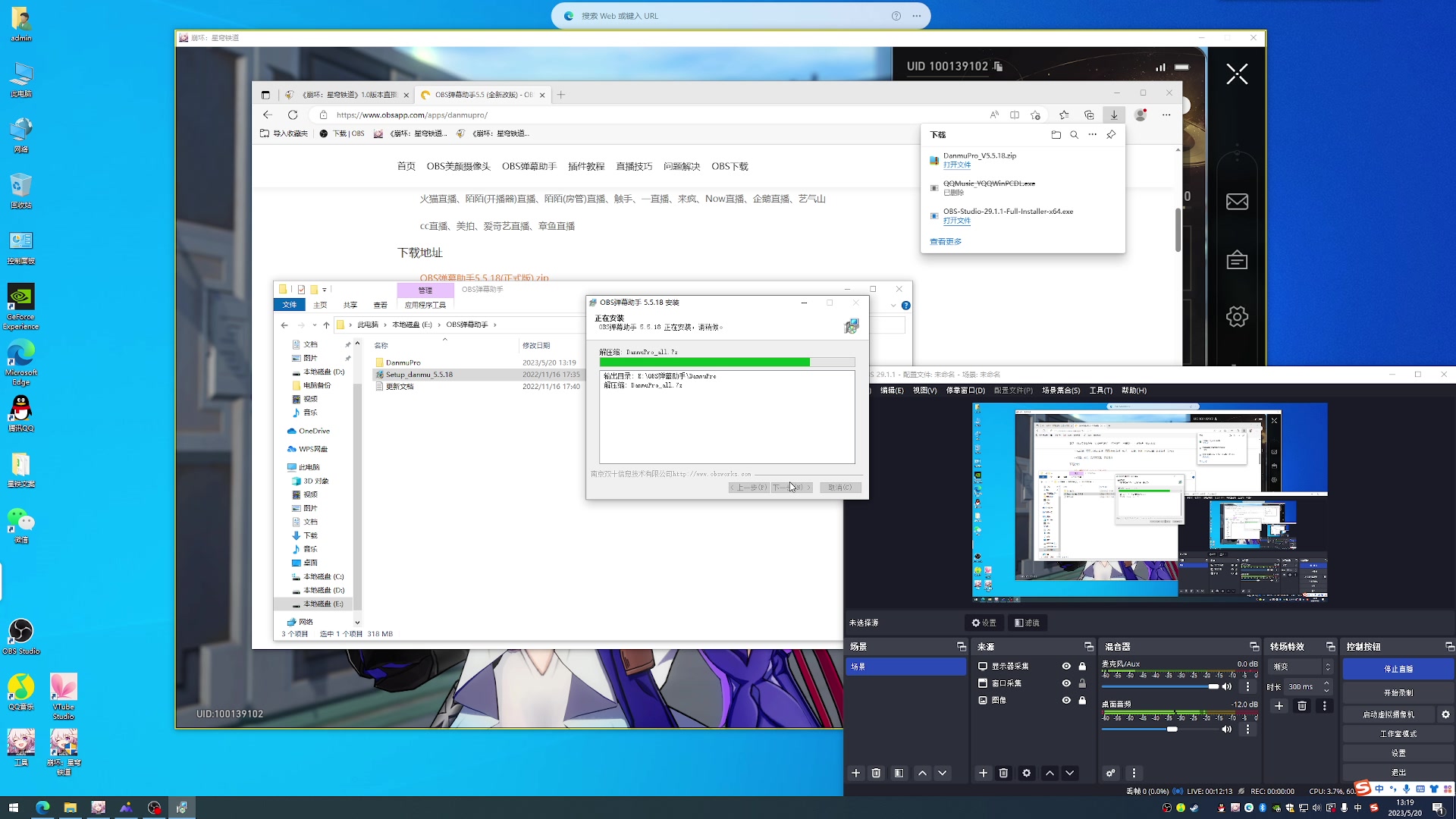Copy the UID with the copy icon

[x=998, y=67]
